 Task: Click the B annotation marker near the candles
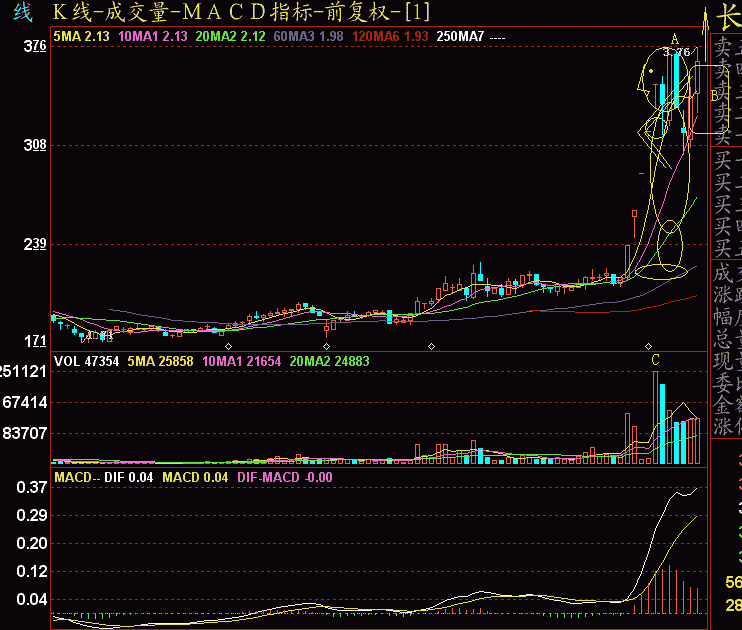713,95
